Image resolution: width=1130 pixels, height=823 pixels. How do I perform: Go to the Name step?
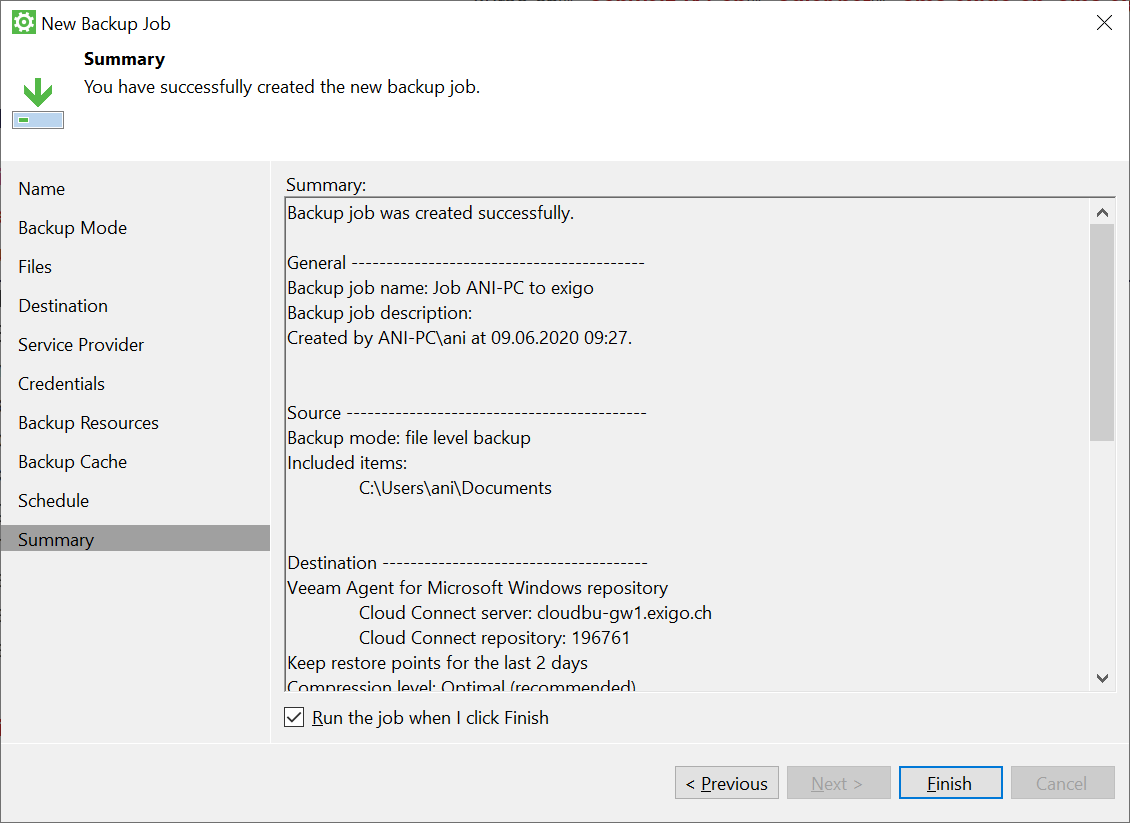tap(42, 189)
